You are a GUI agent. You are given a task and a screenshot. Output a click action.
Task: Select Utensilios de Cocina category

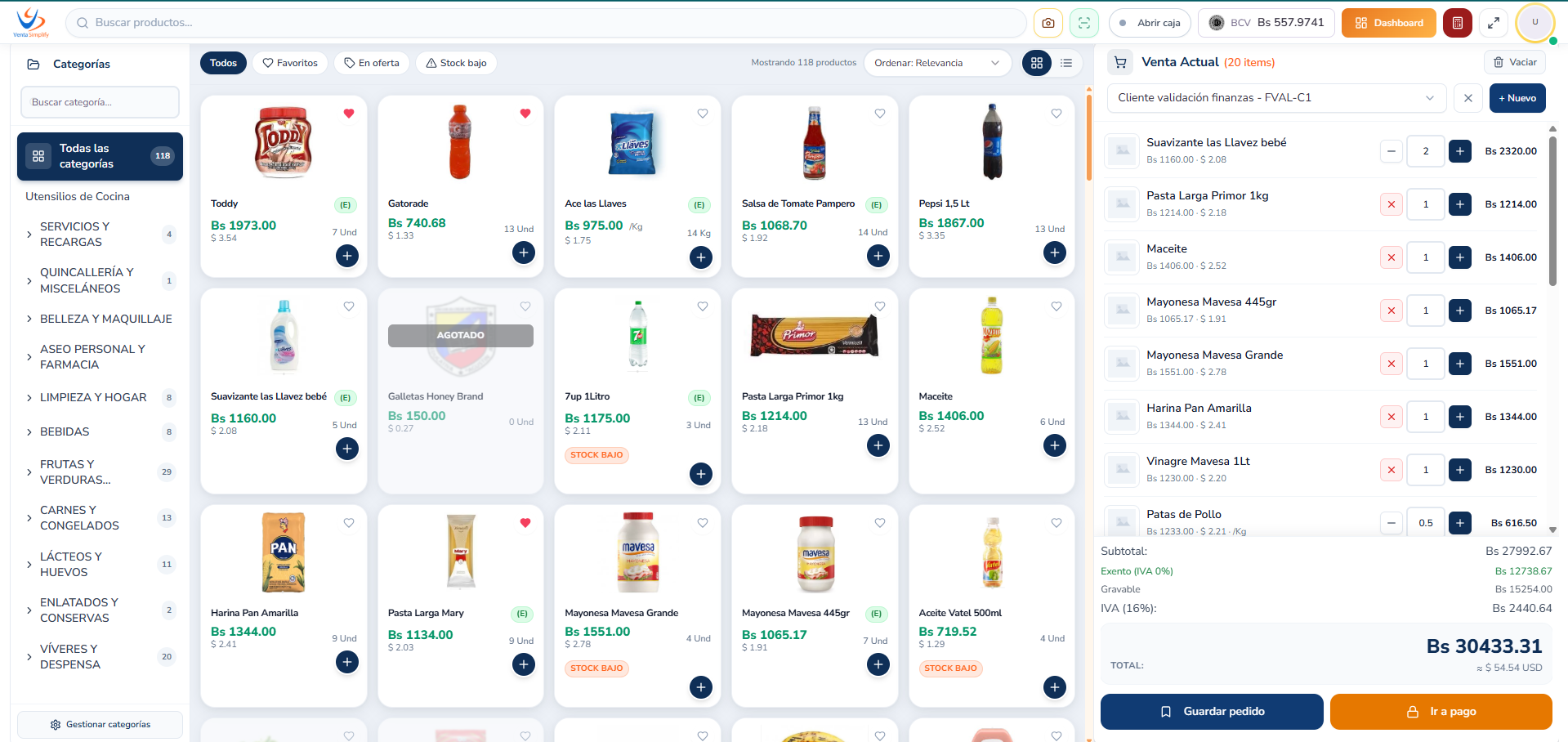(x=78, y=196)
